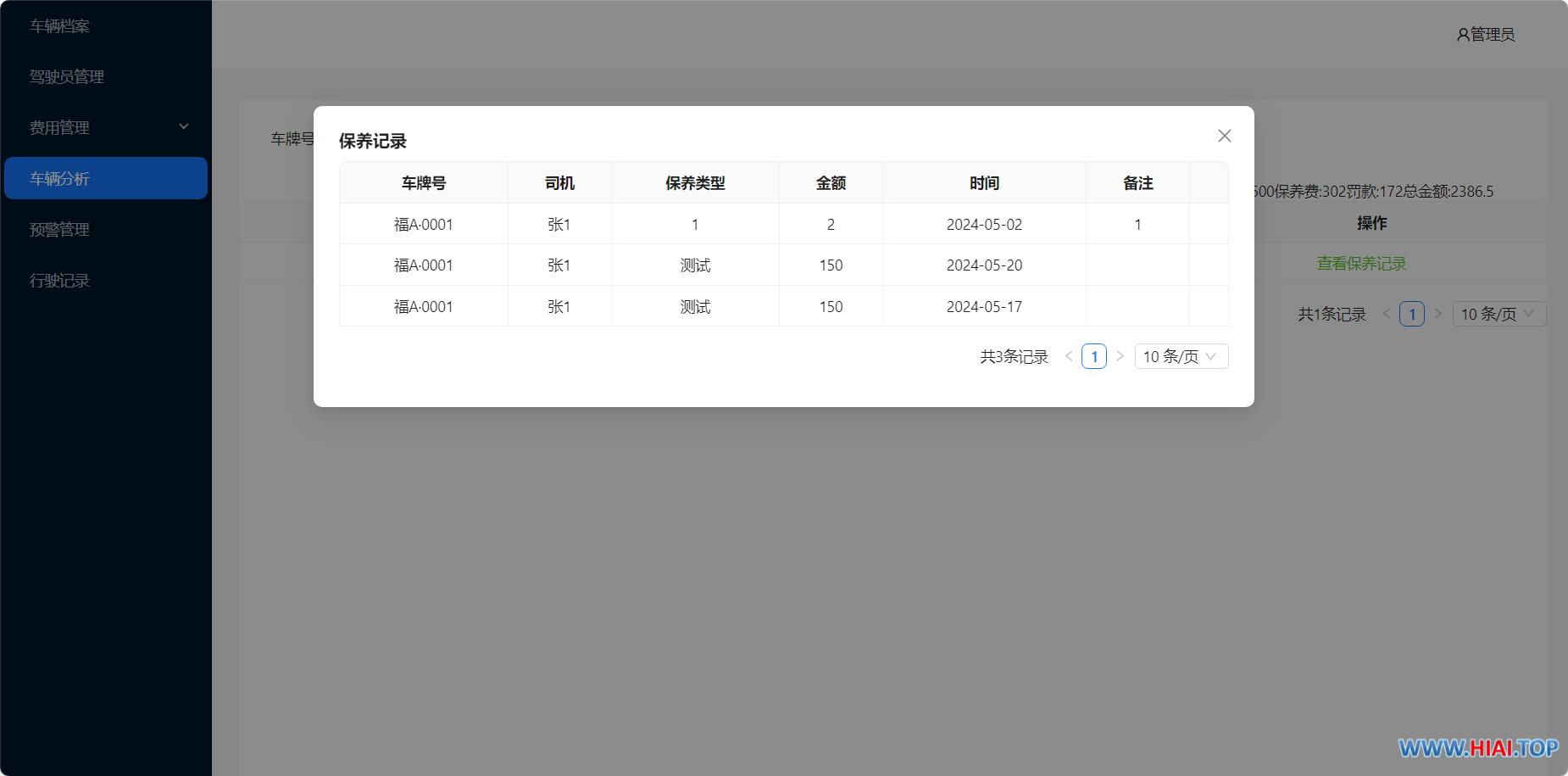Click date 2024-05-17 in the table

pos(984,307)
